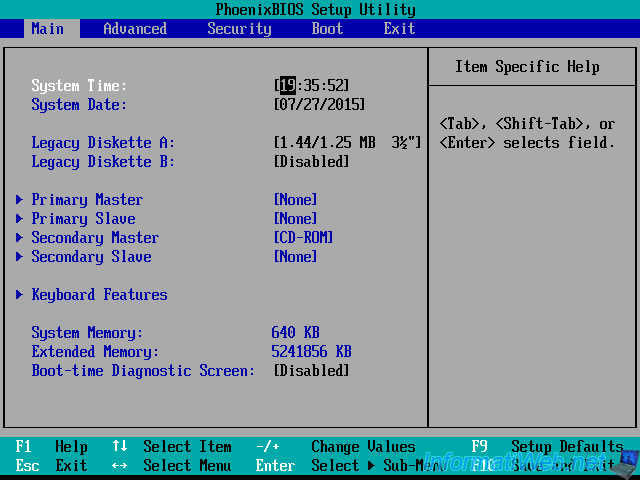This screenshot has height=480, width=640.
Task: Click the Item Specific Help heading
Action: tap(527, 67)
